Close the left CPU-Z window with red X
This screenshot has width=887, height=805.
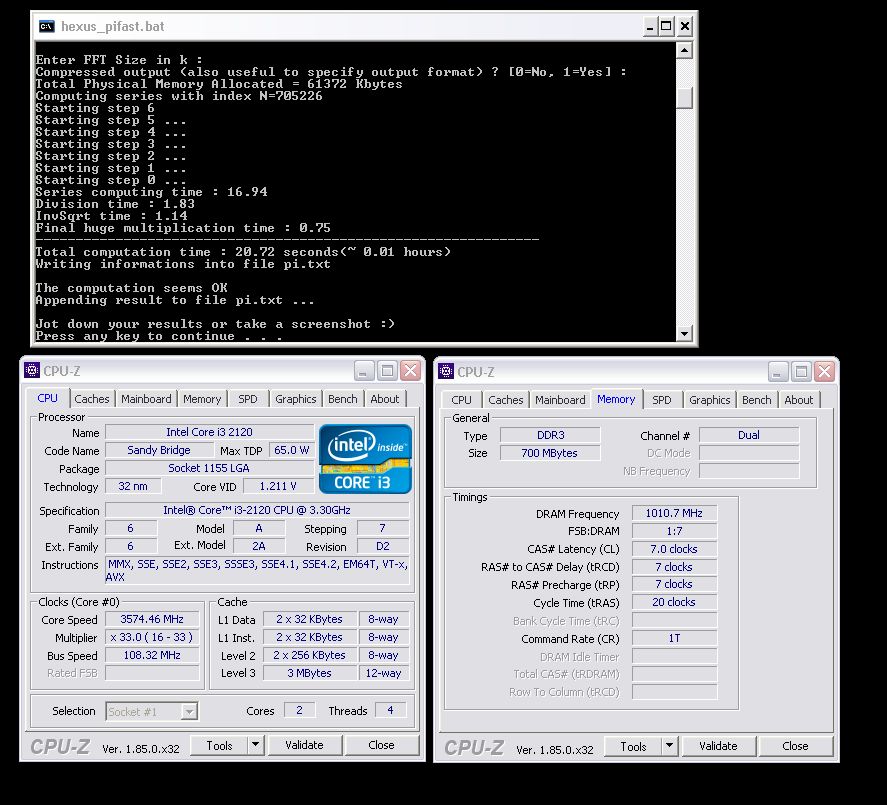click(x=411, y=371)
